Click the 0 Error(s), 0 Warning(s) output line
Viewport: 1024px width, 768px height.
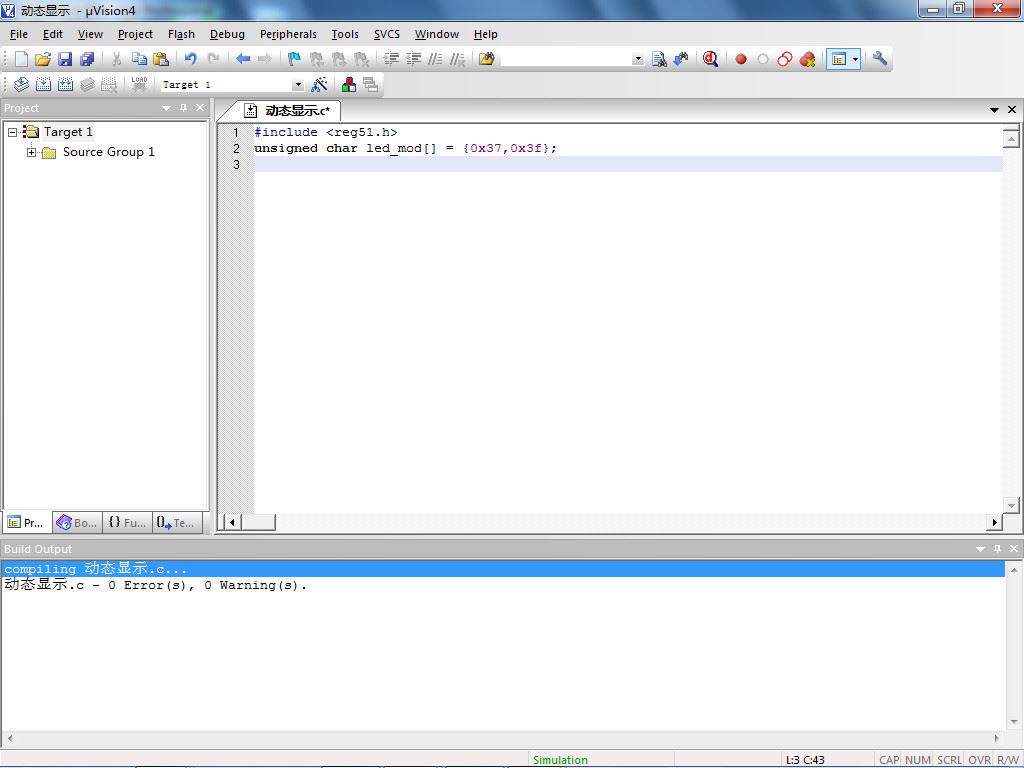(155, 585)
